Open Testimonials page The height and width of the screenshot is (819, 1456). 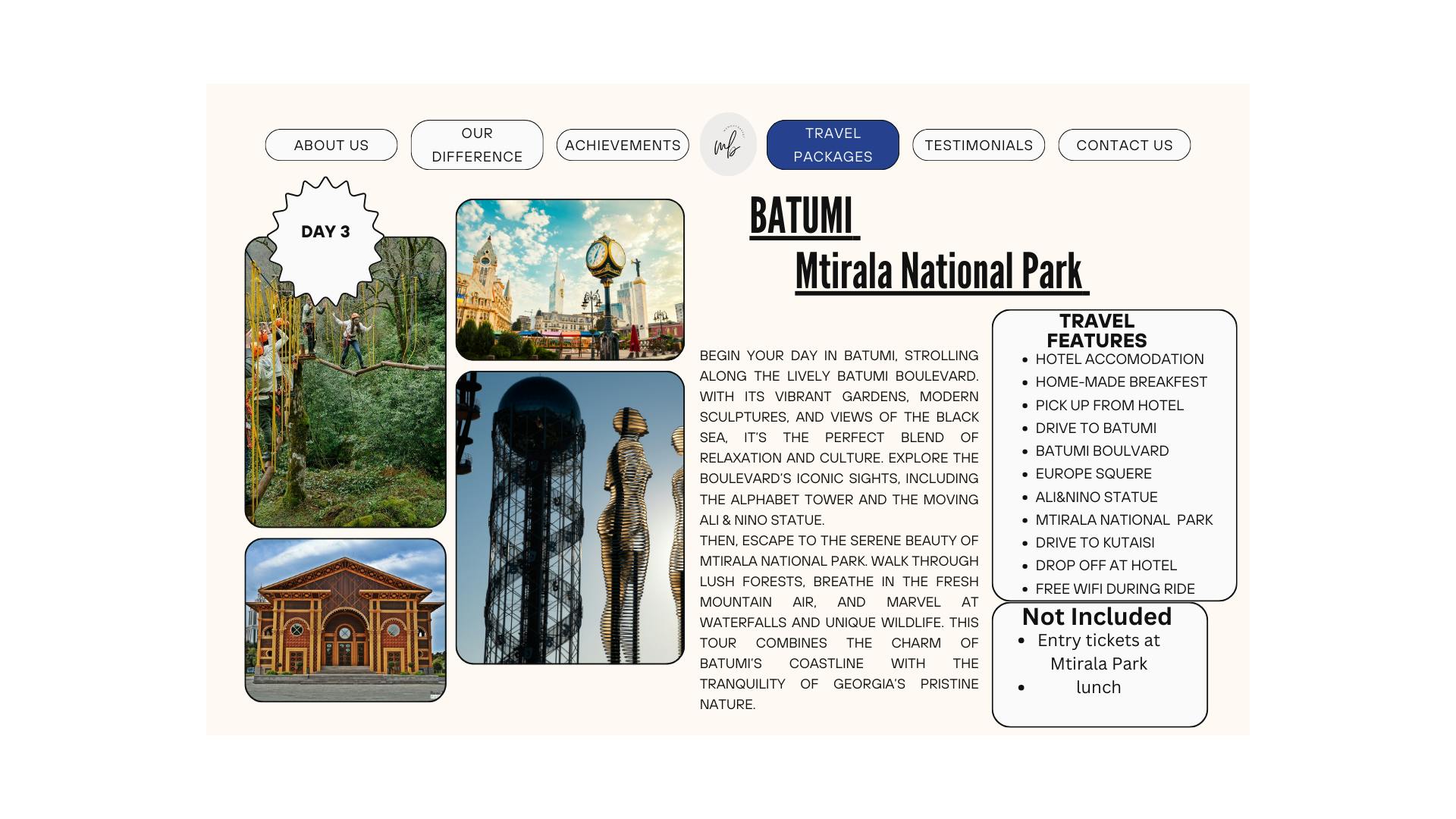click(x=978, y=145)
